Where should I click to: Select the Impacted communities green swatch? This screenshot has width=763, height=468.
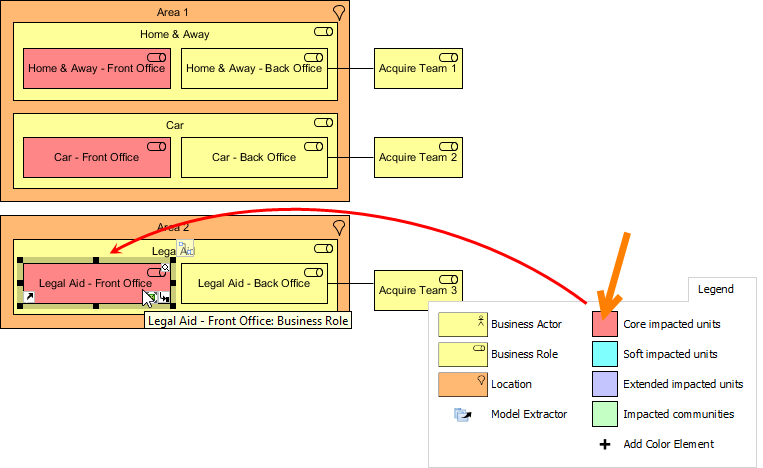(604, 414)
